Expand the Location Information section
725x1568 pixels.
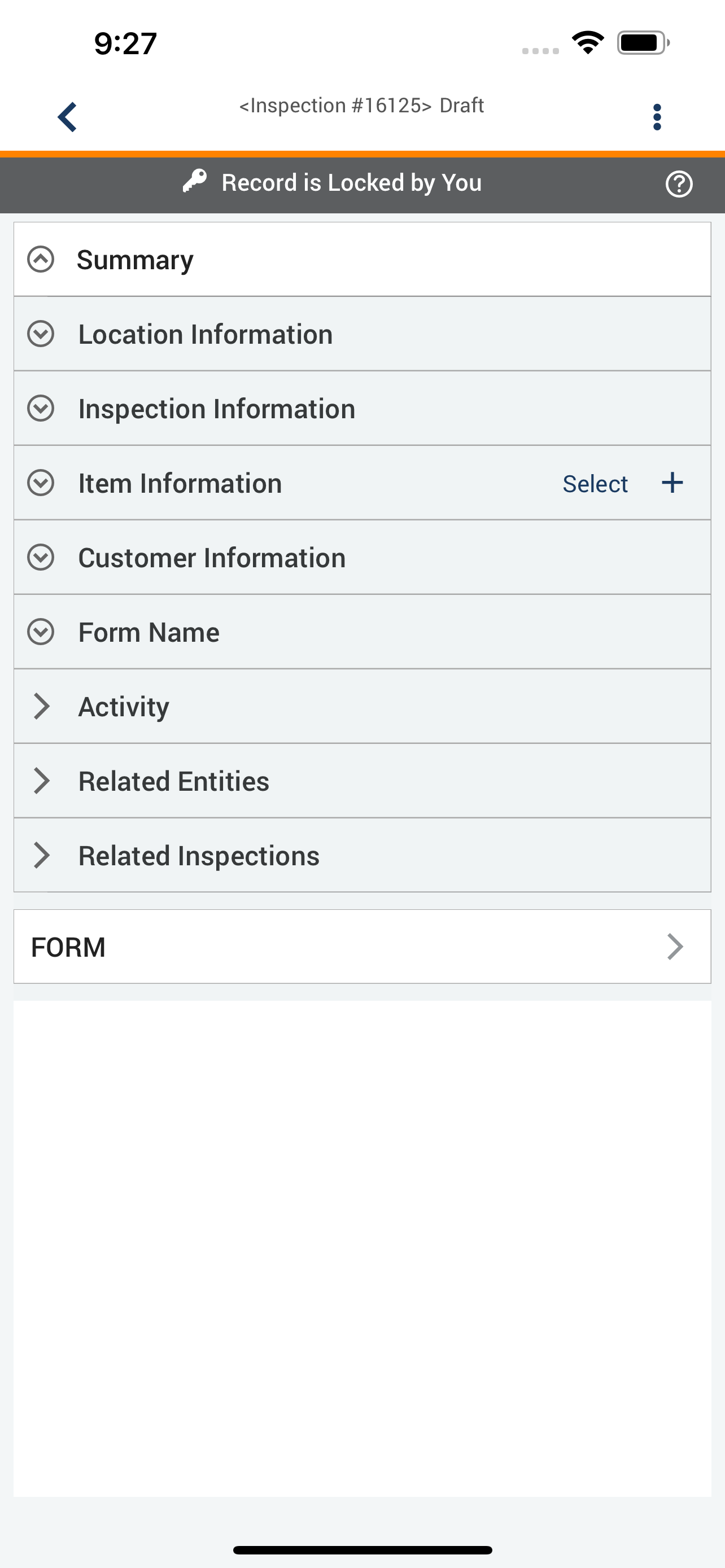(x=41, y=334)
